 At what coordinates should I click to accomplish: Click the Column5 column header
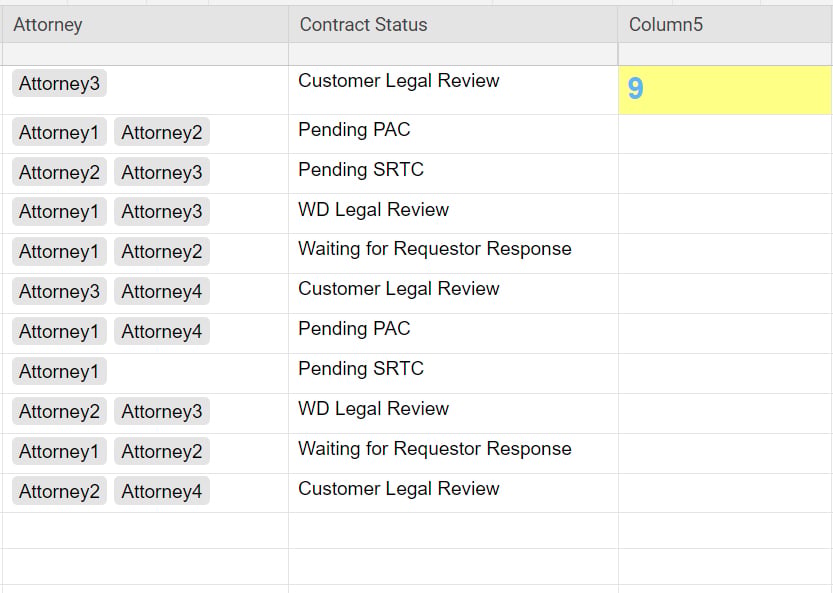pos(725,24)
